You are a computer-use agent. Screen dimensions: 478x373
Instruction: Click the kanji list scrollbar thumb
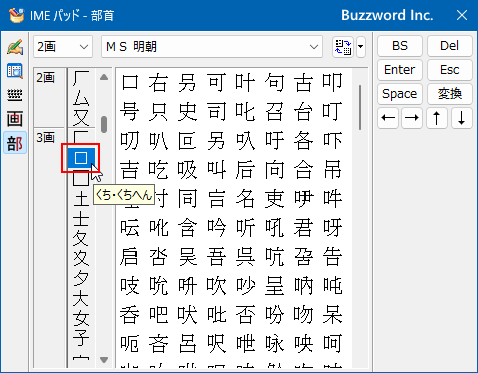360,107
